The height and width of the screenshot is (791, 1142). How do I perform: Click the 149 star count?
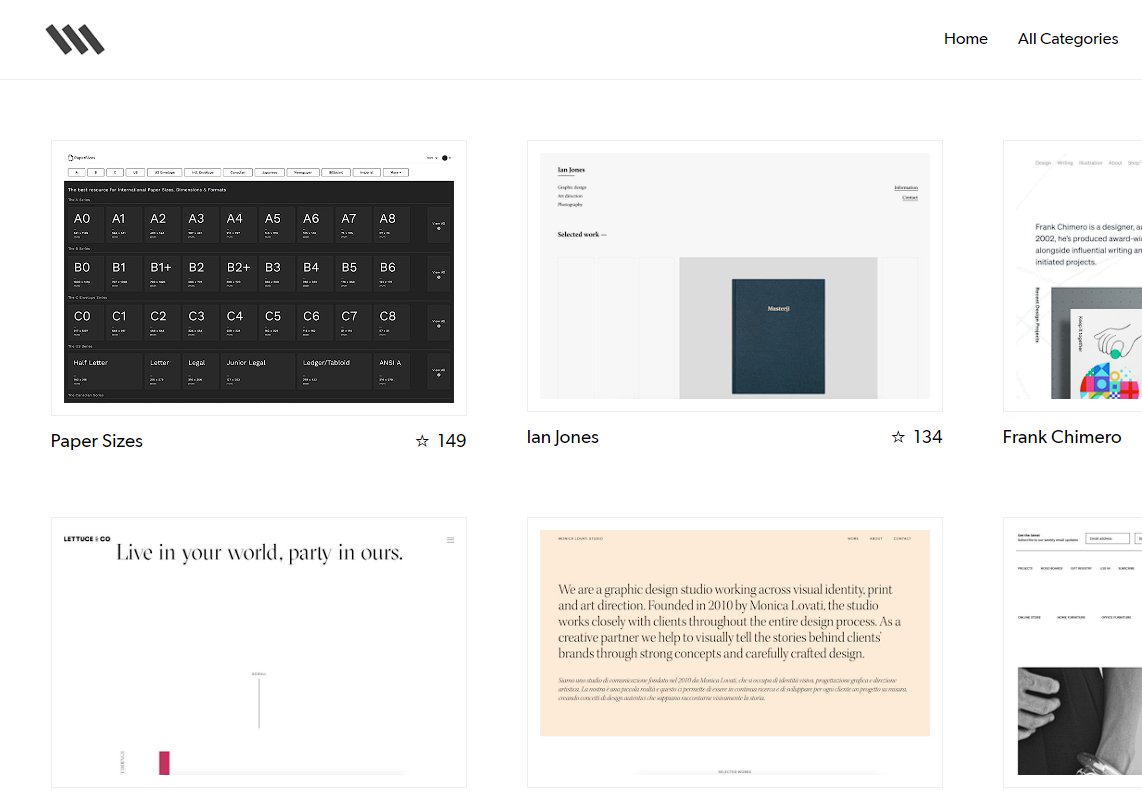click(452, 441)
